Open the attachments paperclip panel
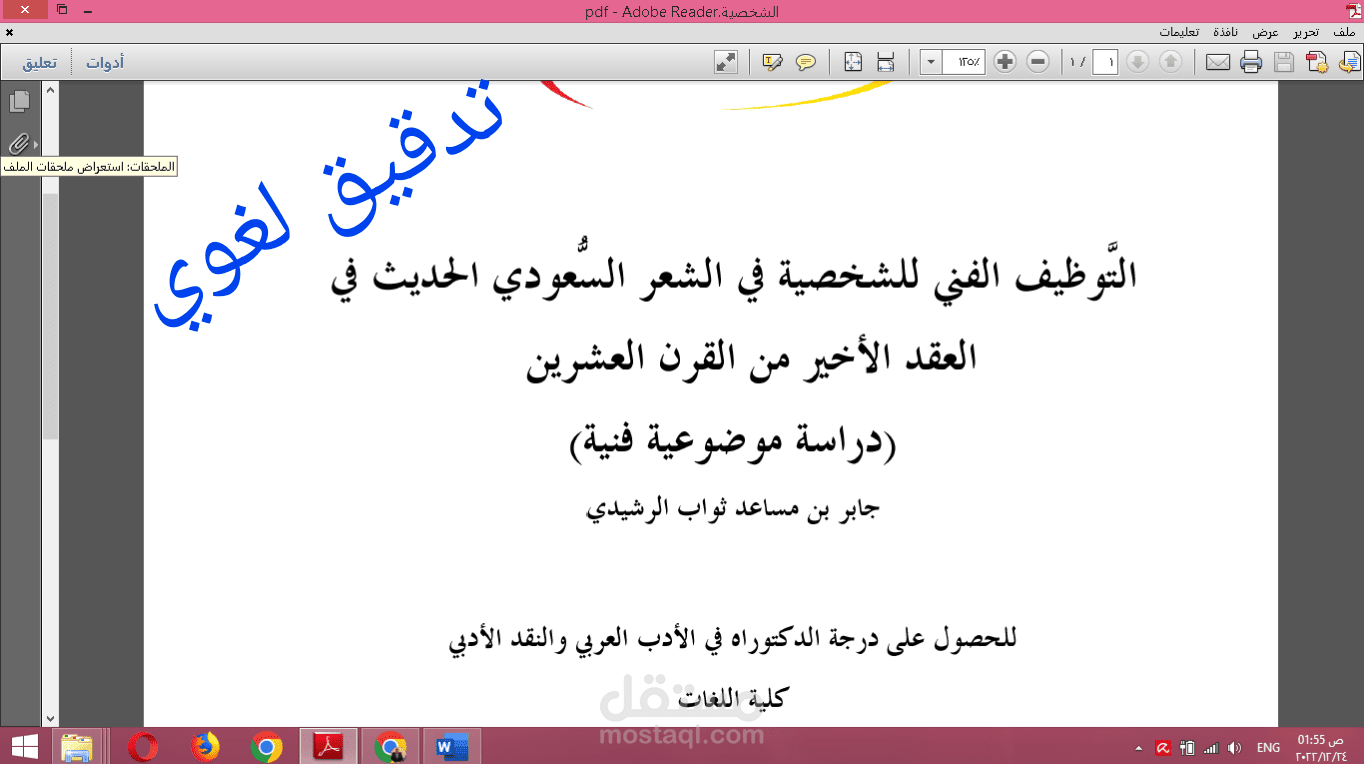This screenshot has width=1364, height=764. pyautogui.click(x=19, y=143)
